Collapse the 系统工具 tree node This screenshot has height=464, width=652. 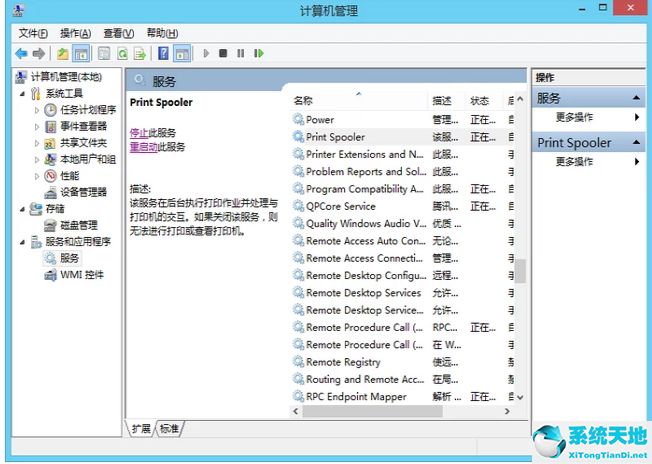[x=23, y=94]
